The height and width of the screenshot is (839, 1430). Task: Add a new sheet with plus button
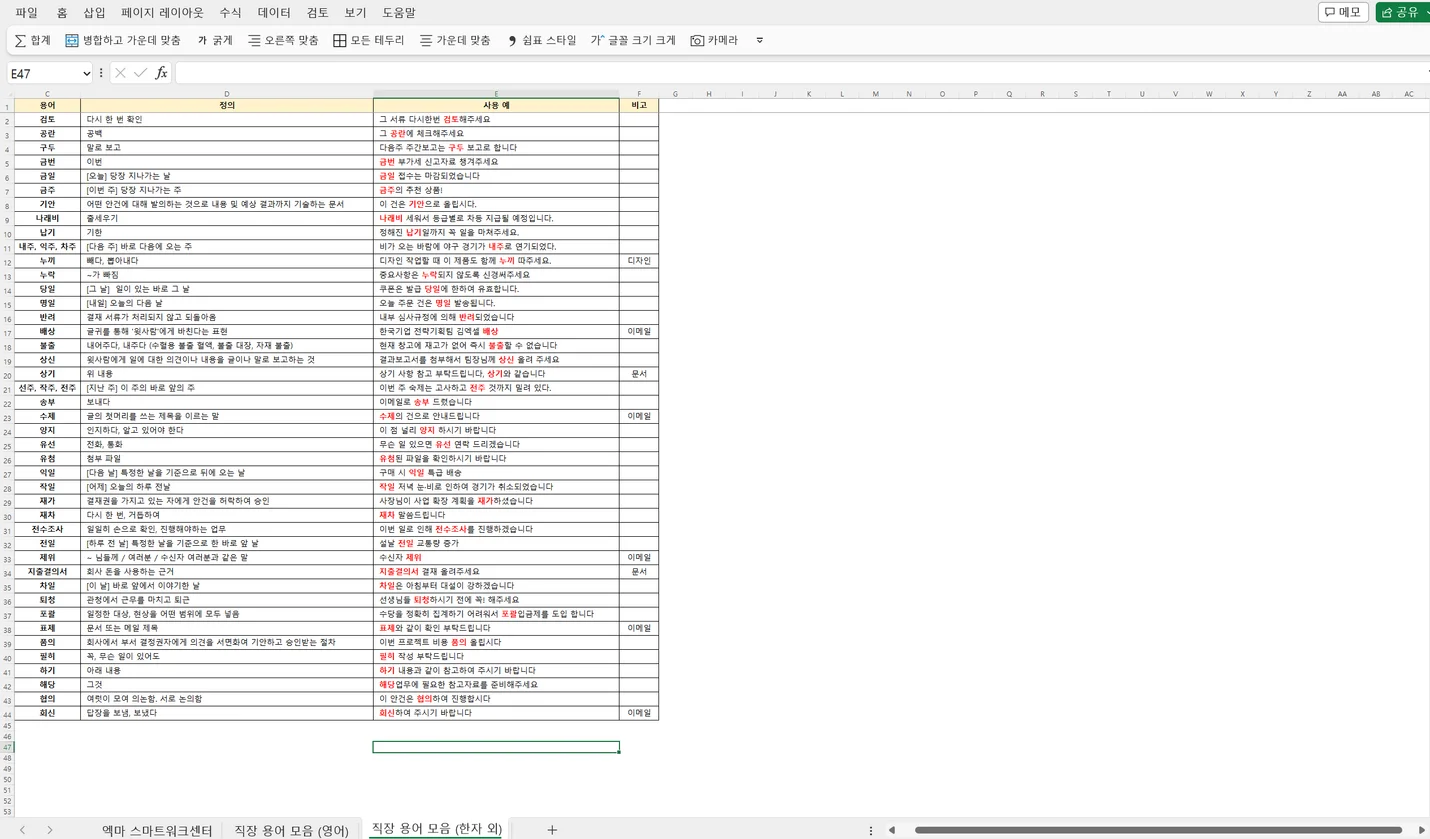pos(552,830)
